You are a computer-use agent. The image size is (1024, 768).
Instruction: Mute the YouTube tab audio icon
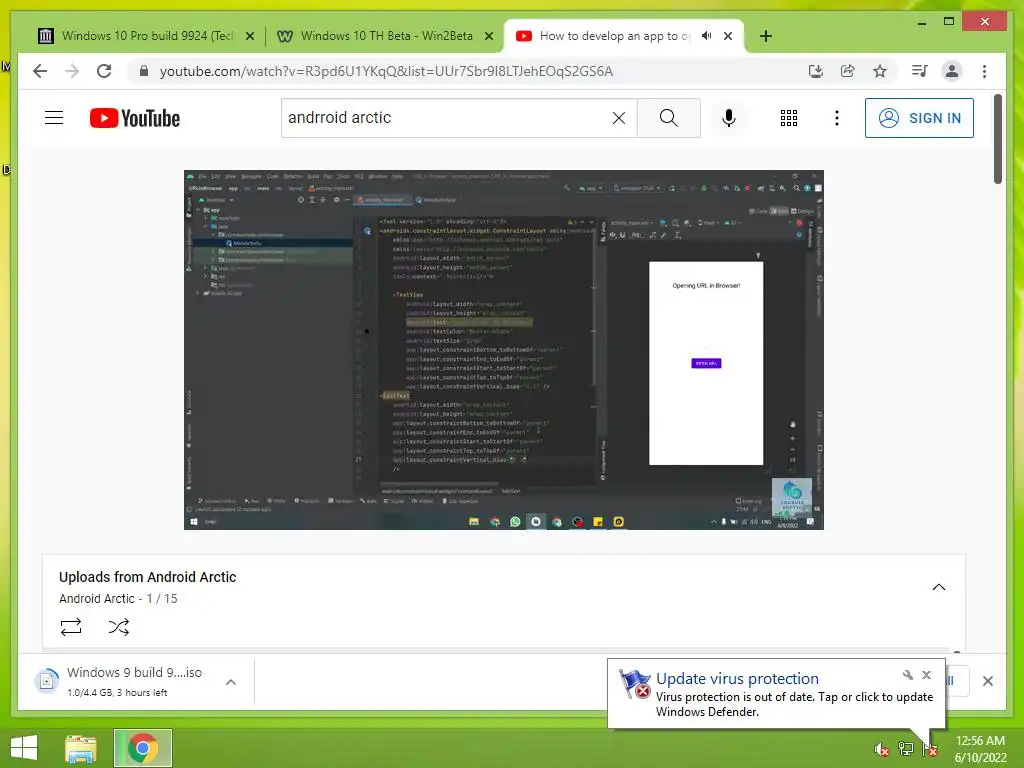pyautogui.click(x=706, y=36)
